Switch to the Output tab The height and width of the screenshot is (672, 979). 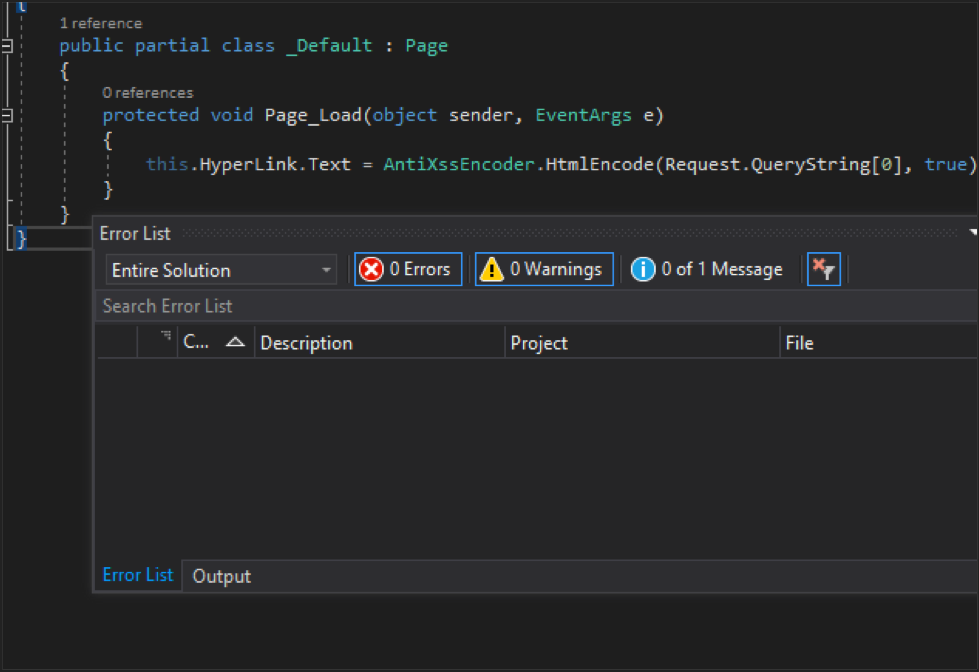click(x=222, y=576)
